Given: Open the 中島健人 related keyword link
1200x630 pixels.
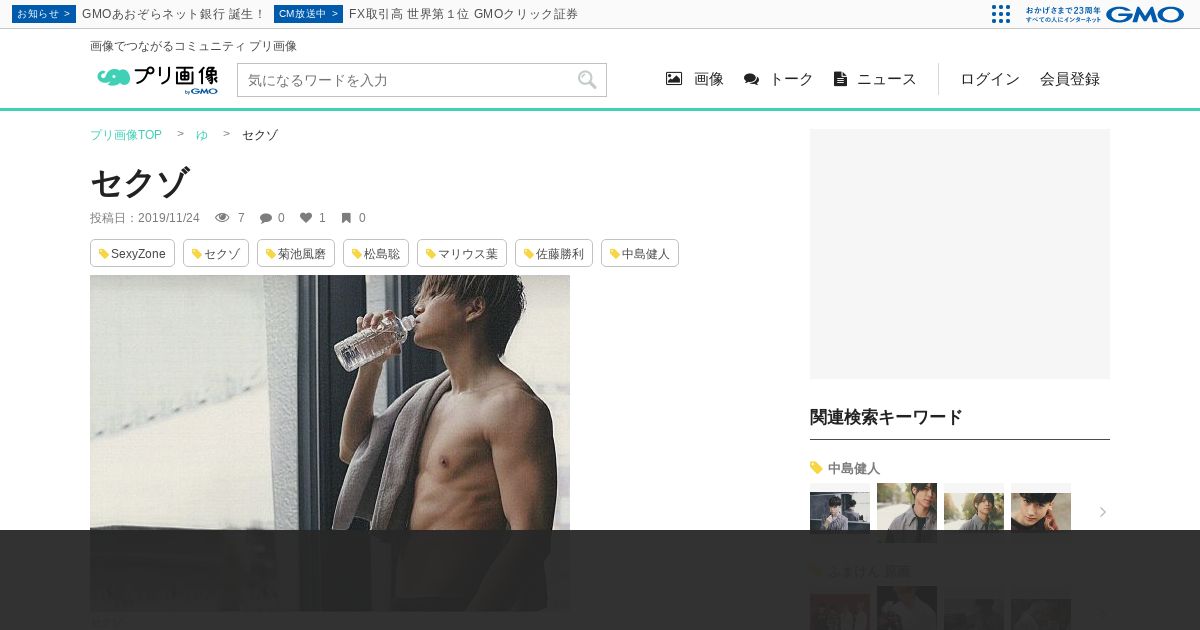Looking at the screenshot, I should [x=854, y=468].
